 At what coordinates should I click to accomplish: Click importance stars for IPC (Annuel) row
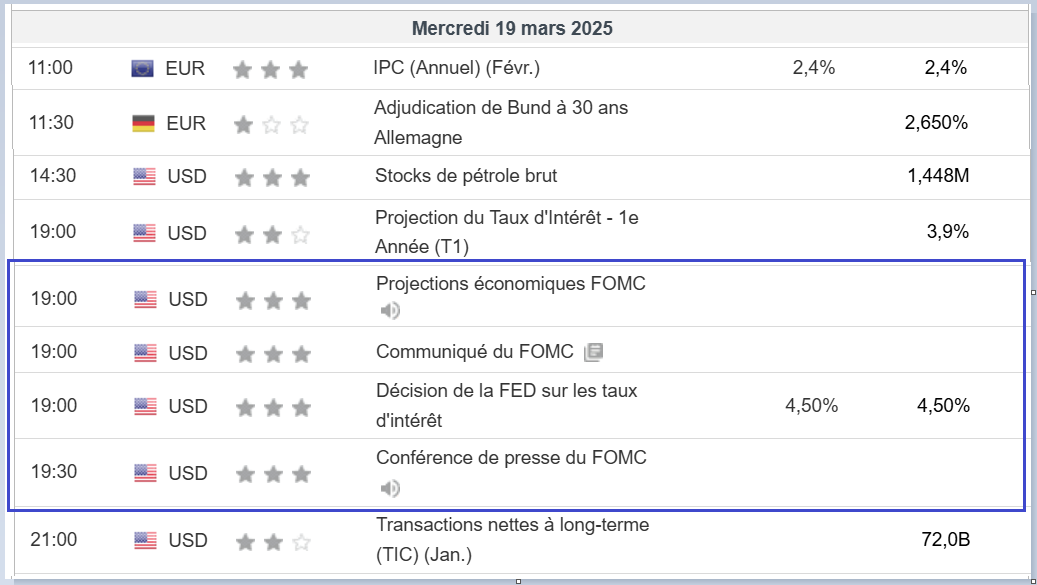(x=270, y=70)
